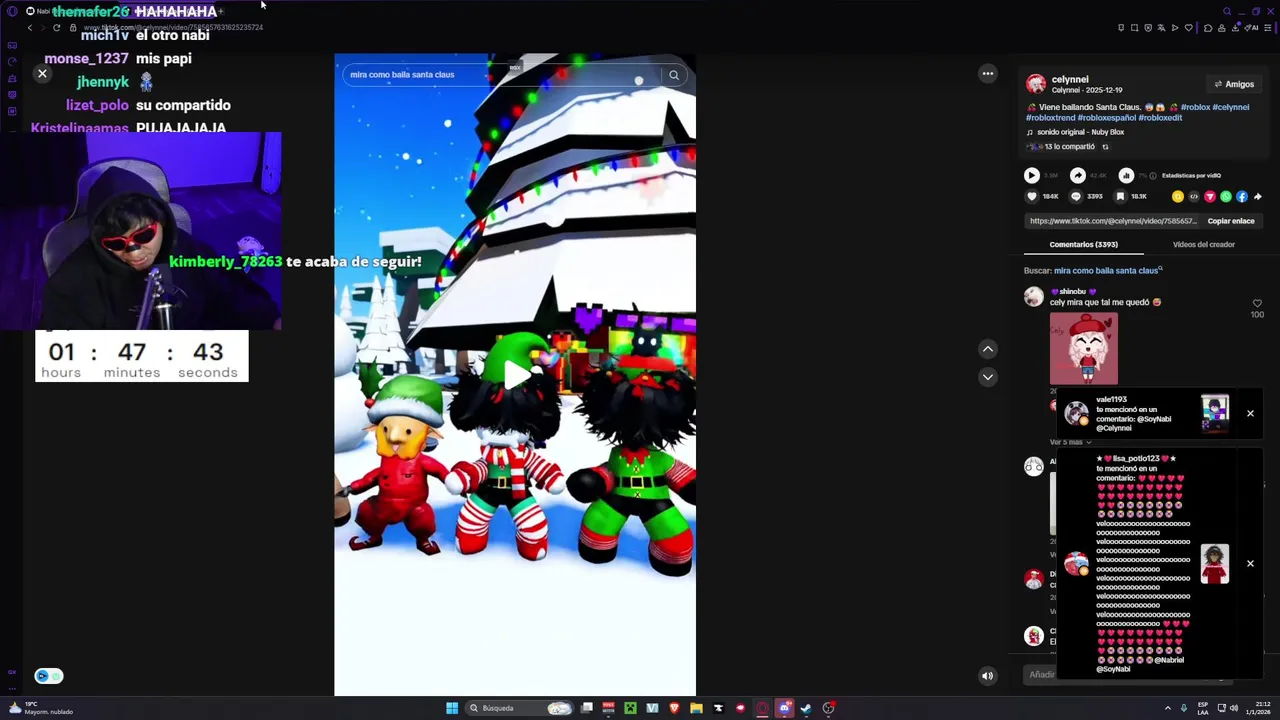Image resolution: width=1280 pixels, height=720 pixels.
Task: Open comments via speech bubble icon
Action: [1076, 197]
